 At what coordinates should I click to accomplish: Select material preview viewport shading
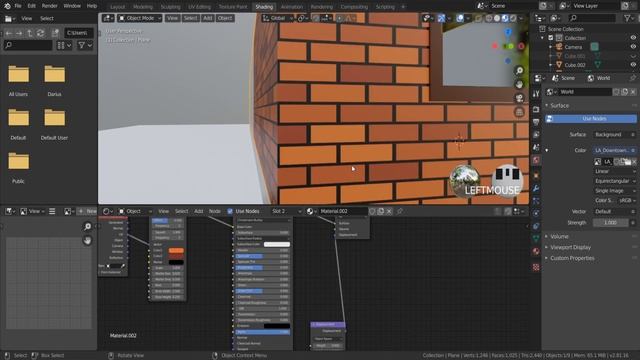tap(505, 18)
